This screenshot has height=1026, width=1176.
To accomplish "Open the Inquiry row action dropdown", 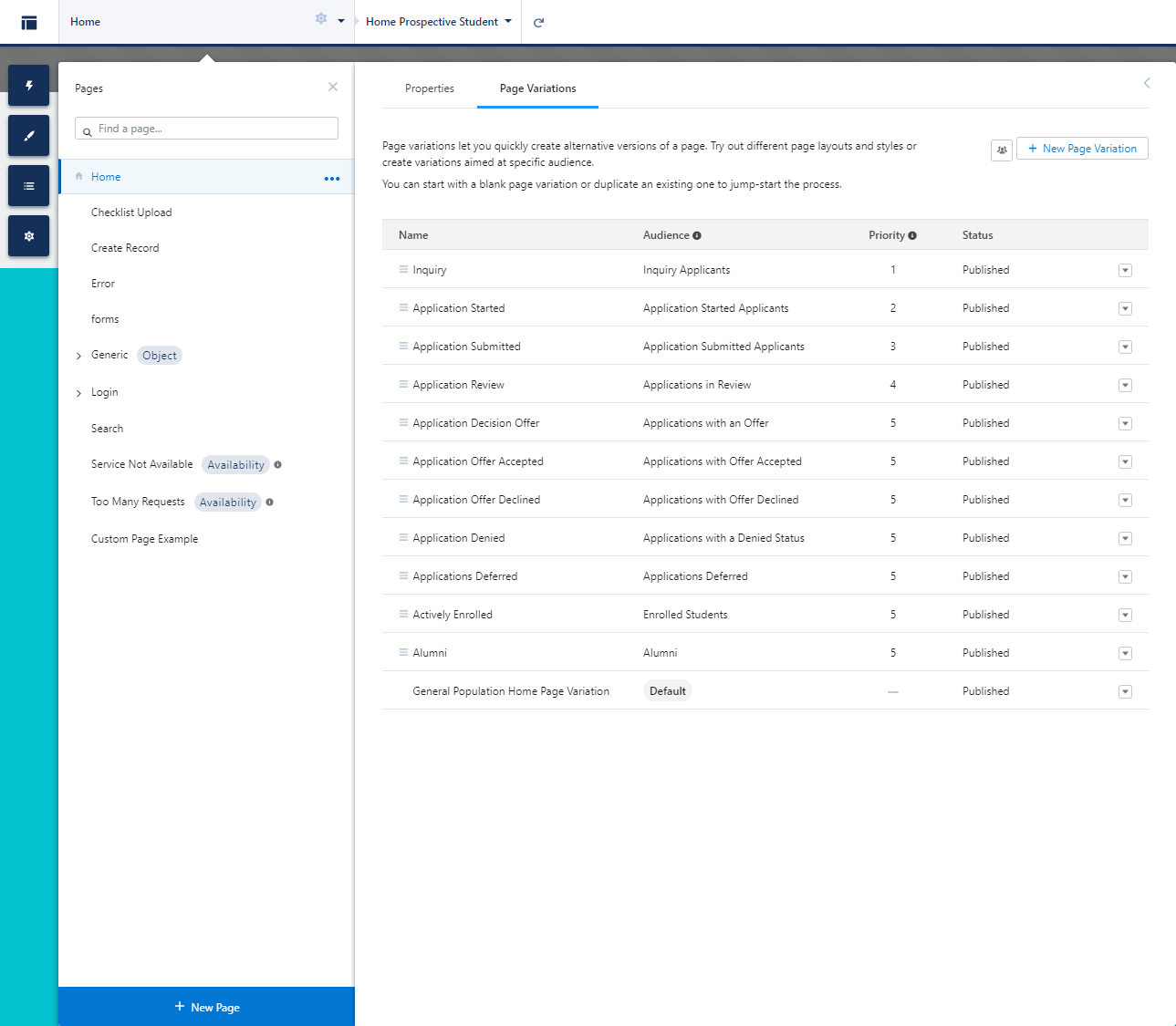I will pos(1125,271).
